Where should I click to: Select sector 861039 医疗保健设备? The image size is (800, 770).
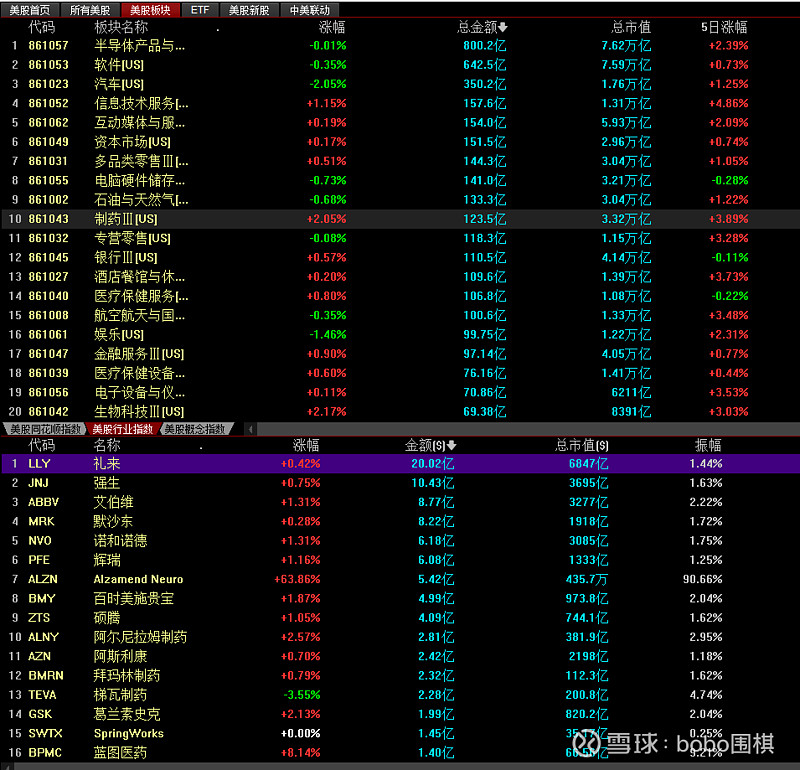tap(400, 374)
